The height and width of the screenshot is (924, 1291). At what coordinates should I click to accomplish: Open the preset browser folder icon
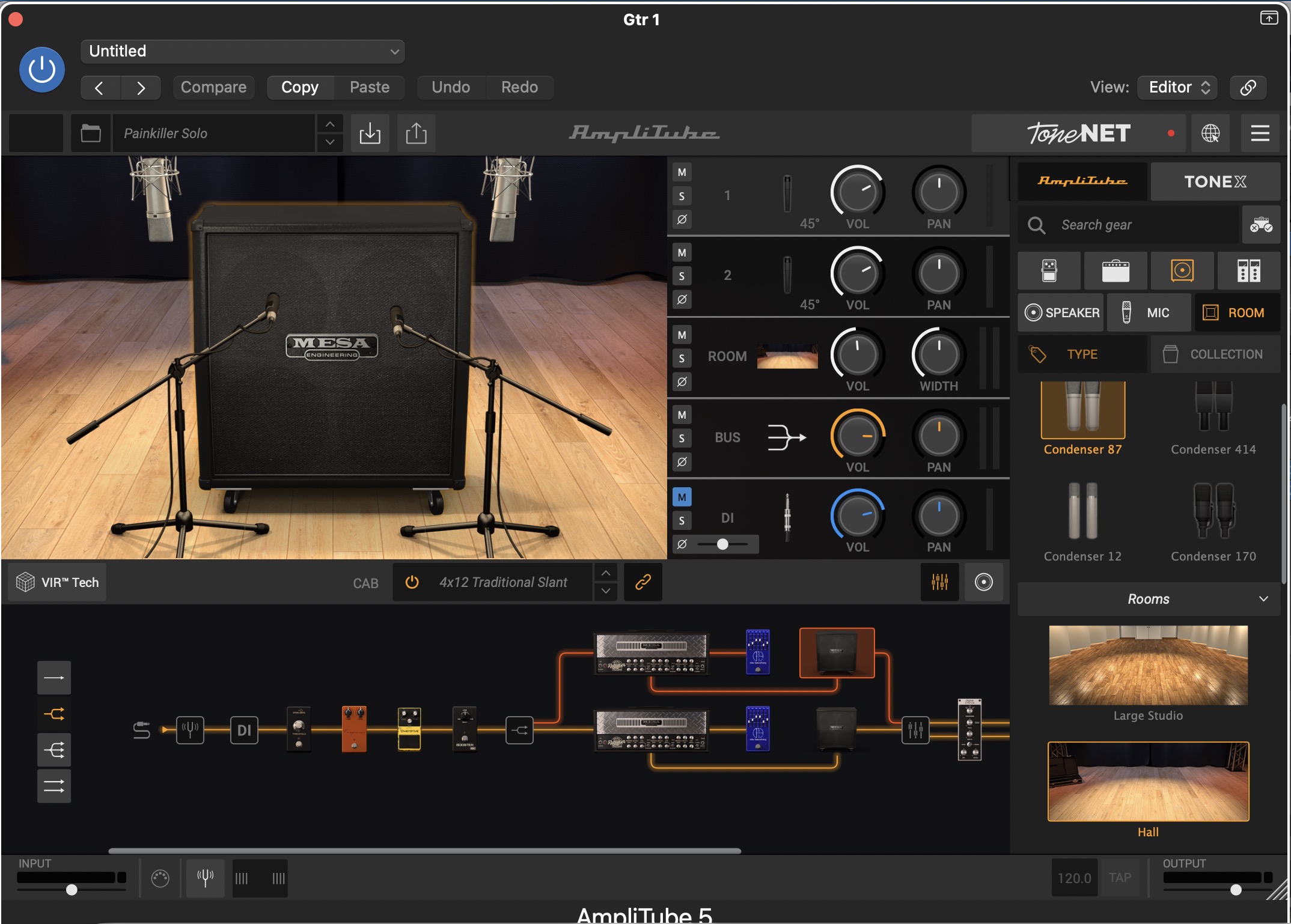(x=91, y=133)
